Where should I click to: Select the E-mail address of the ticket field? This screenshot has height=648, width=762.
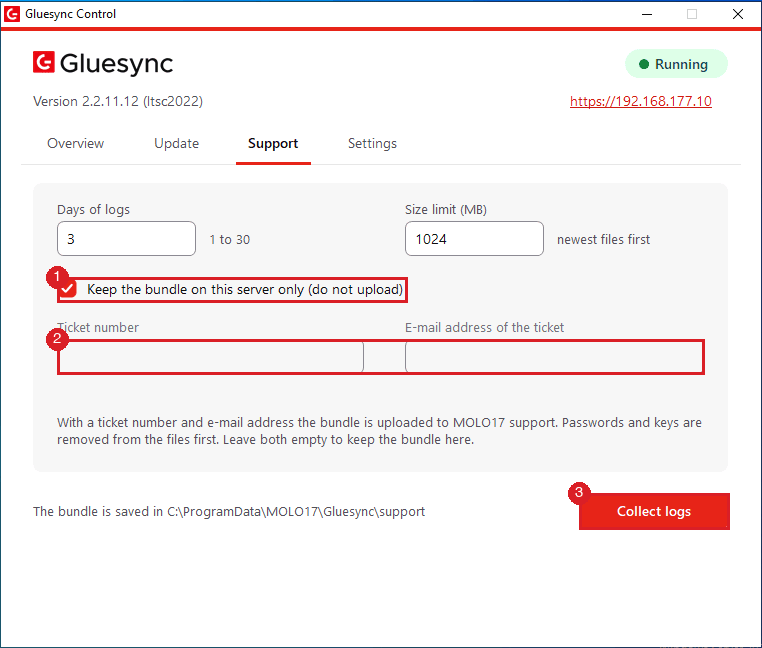pos(554,357)
